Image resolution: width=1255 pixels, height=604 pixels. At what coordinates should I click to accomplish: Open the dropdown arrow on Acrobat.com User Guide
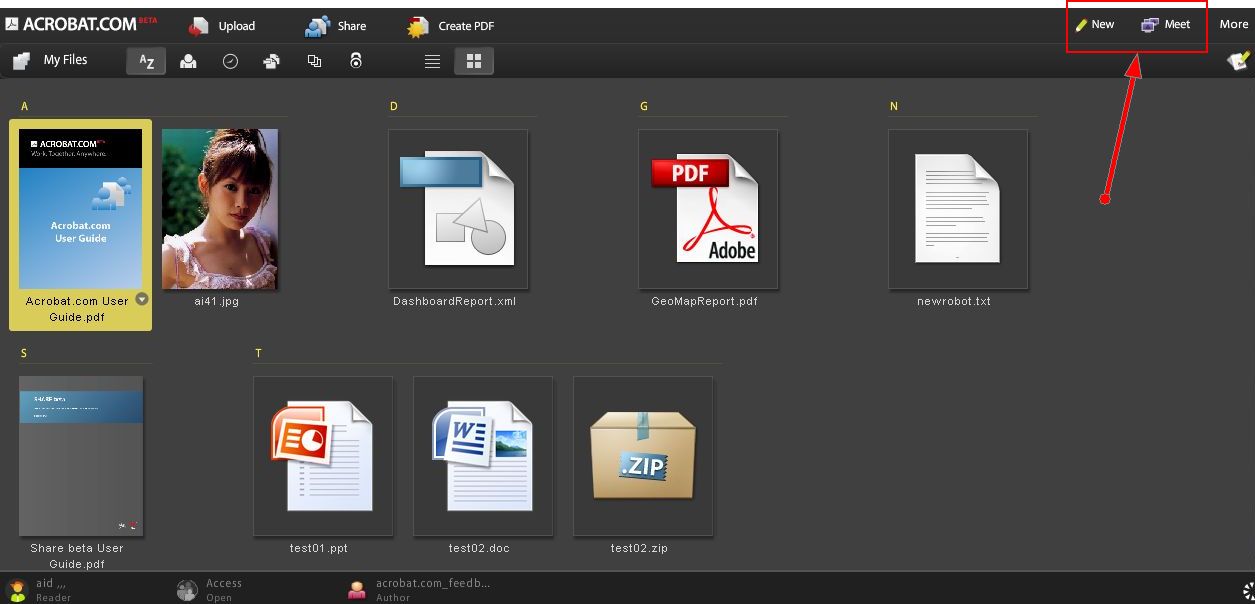point(142,298)
